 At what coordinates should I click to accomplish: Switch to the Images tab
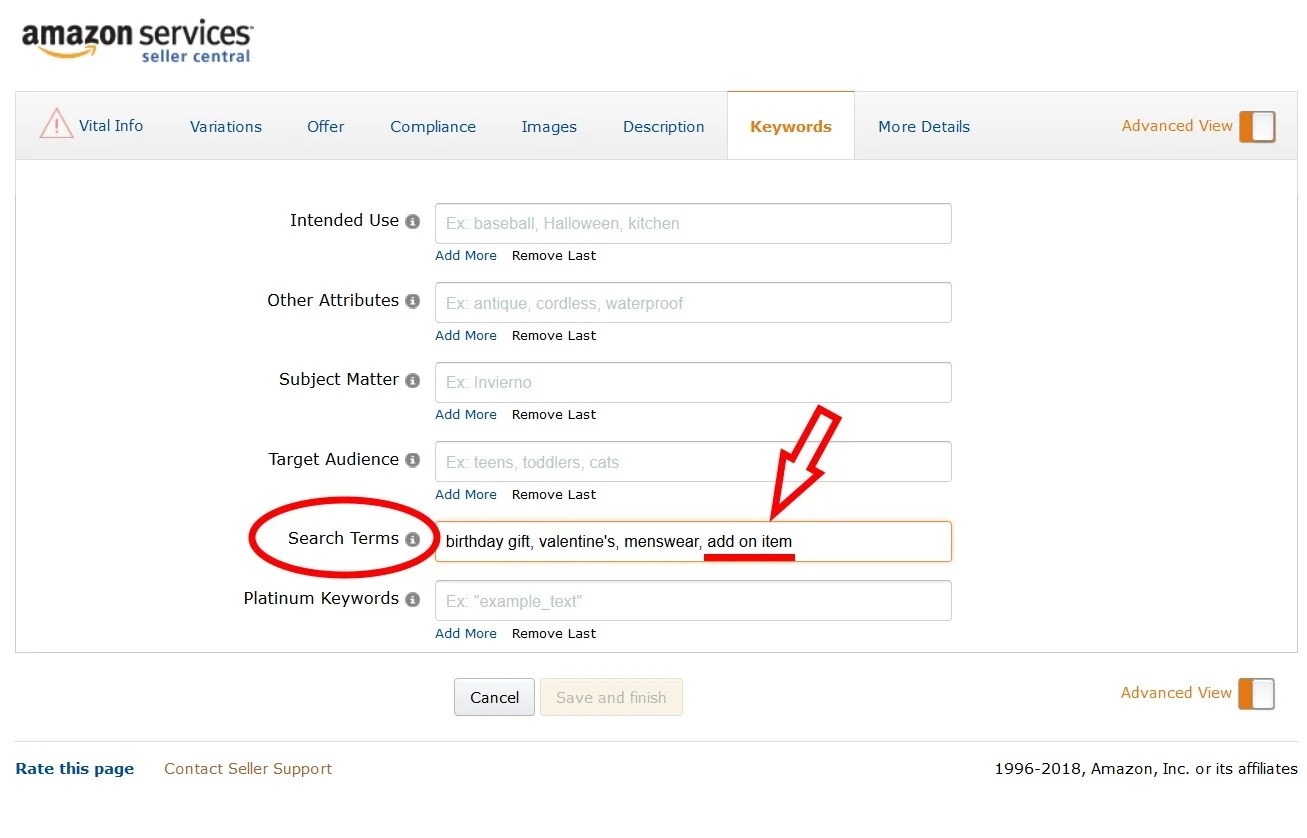point(549,126)
